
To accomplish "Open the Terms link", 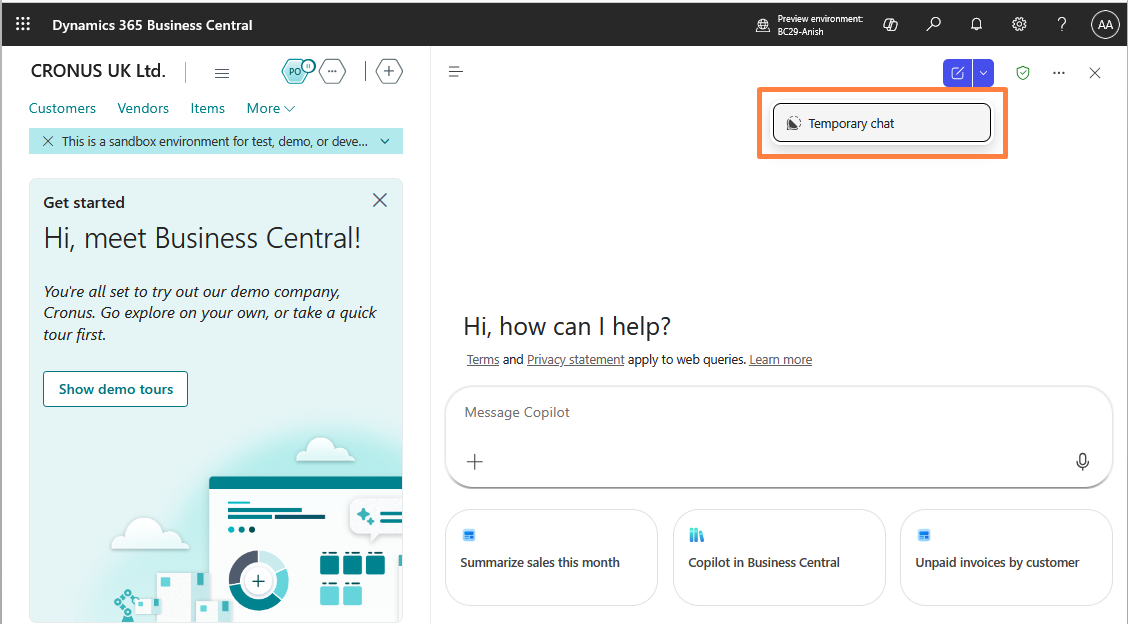I will [x=483, y=359].
